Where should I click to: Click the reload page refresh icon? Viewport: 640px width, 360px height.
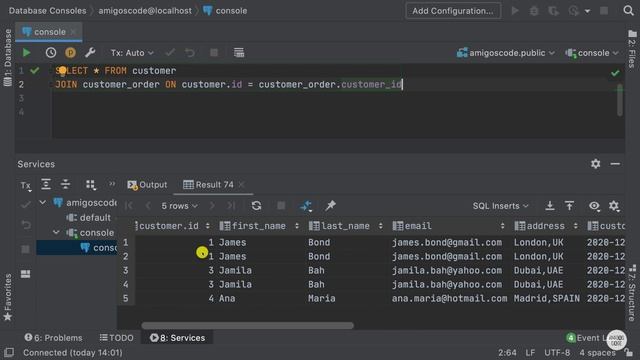(256, 206)
